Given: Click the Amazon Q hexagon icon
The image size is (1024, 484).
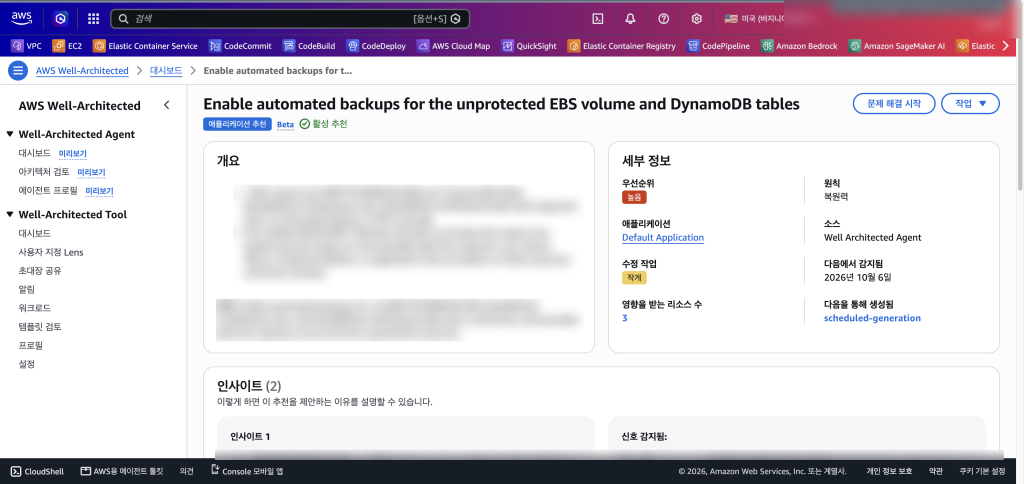Looking at the screenshot, I should tap(61, 19).
